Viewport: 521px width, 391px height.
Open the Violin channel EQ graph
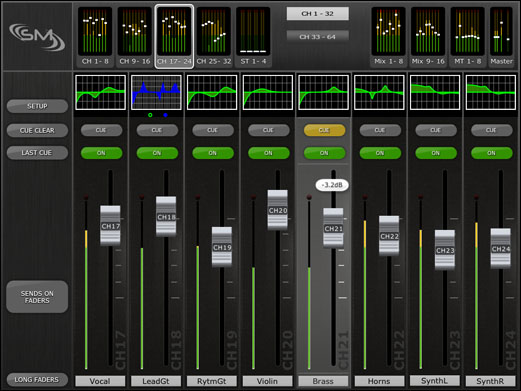tap(268, 92)
